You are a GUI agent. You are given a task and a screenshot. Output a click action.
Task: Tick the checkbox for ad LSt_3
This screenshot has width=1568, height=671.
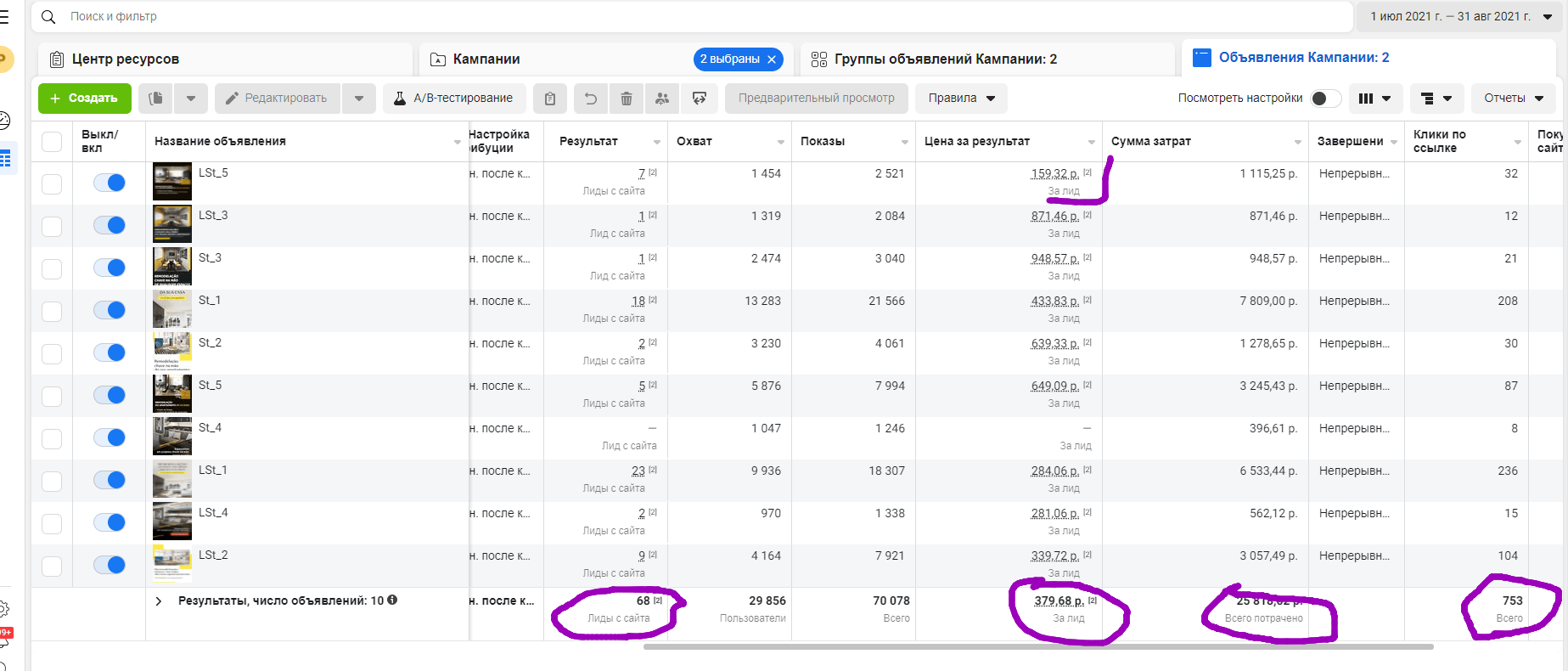click(52, 226)
